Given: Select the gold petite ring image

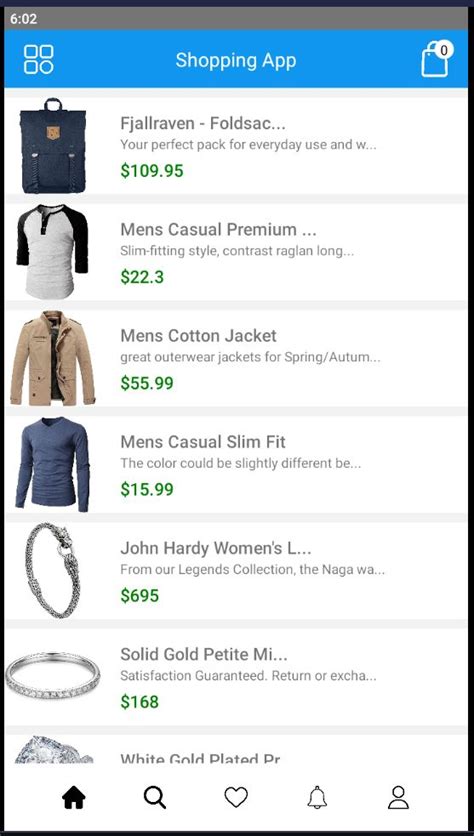Looking at the screenshot, I should coord(52,676).
